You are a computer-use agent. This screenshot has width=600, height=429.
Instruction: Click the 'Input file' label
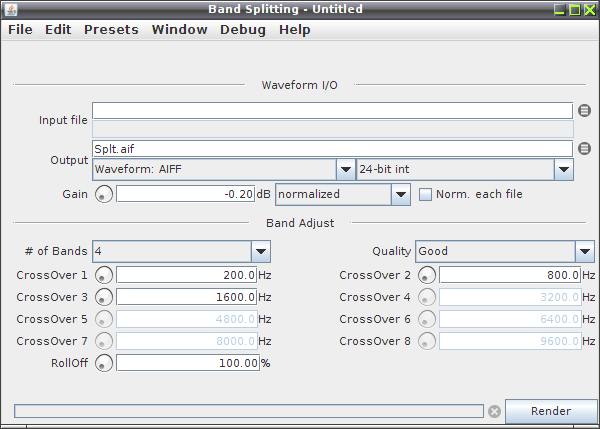pyautogui.click(x=63, y=120)
